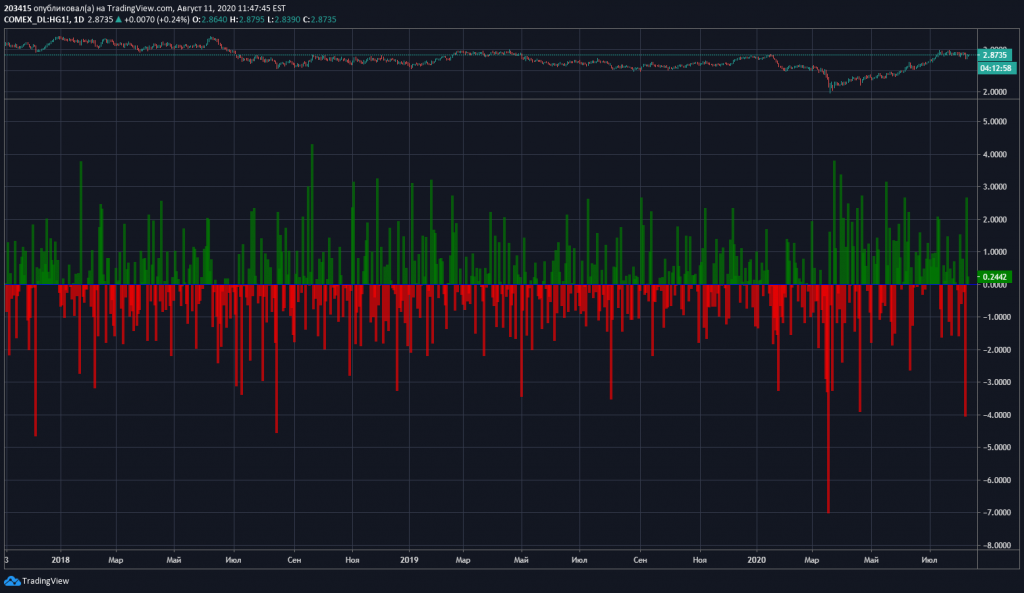Click the teal 2.8735 last price label
The image size is (1024, 593).
996,56
